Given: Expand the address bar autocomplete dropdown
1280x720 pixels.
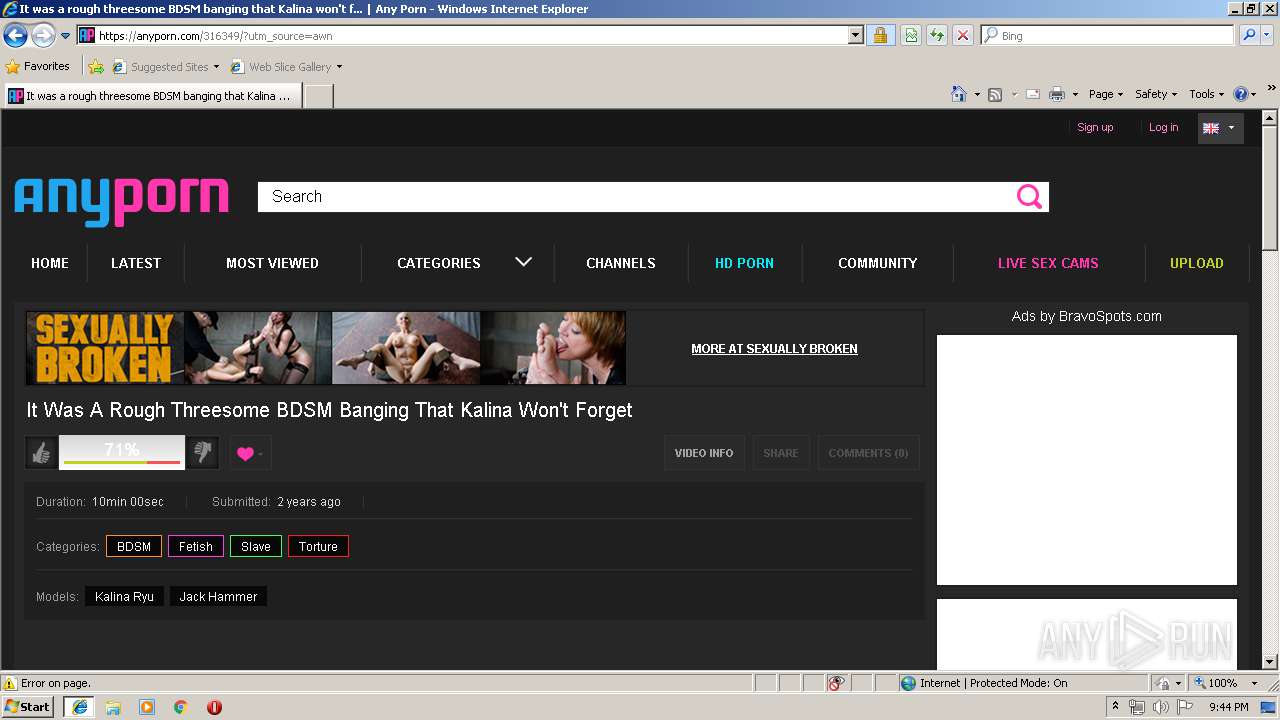Looking at the screenshot, I should (855, 35).
